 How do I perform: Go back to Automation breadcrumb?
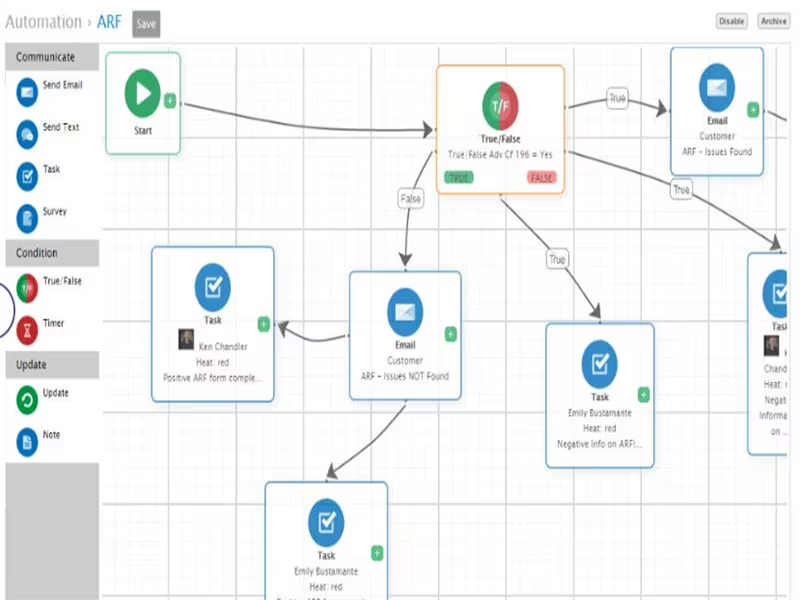[x=43, y=22]
